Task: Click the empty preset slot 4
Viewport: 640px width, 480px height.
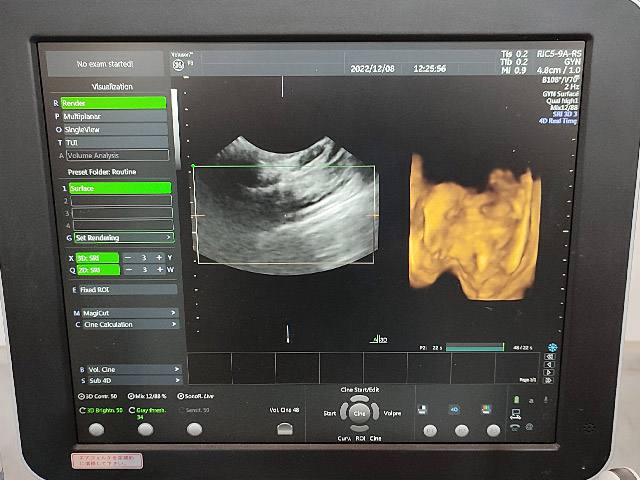Action: pyautogui.click(x=123, y=225)
